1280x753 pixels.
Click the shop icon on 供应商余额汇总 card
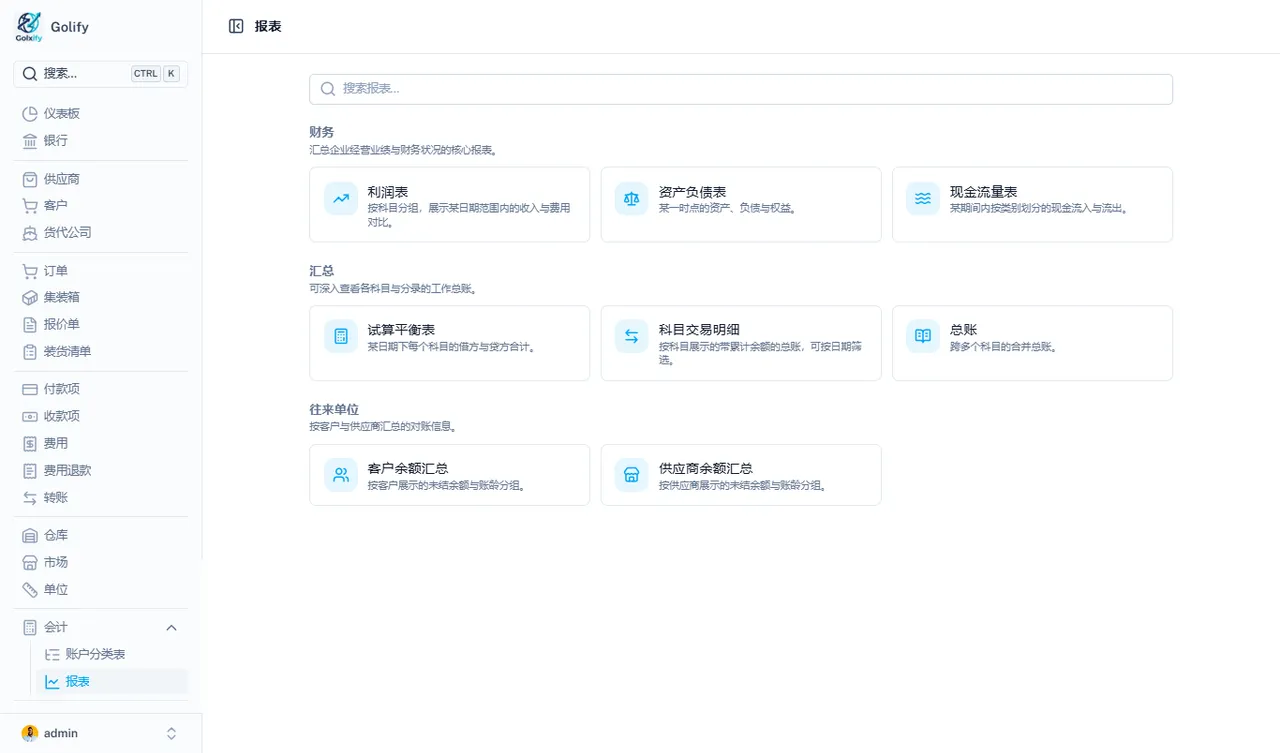[x=632, y=475]
